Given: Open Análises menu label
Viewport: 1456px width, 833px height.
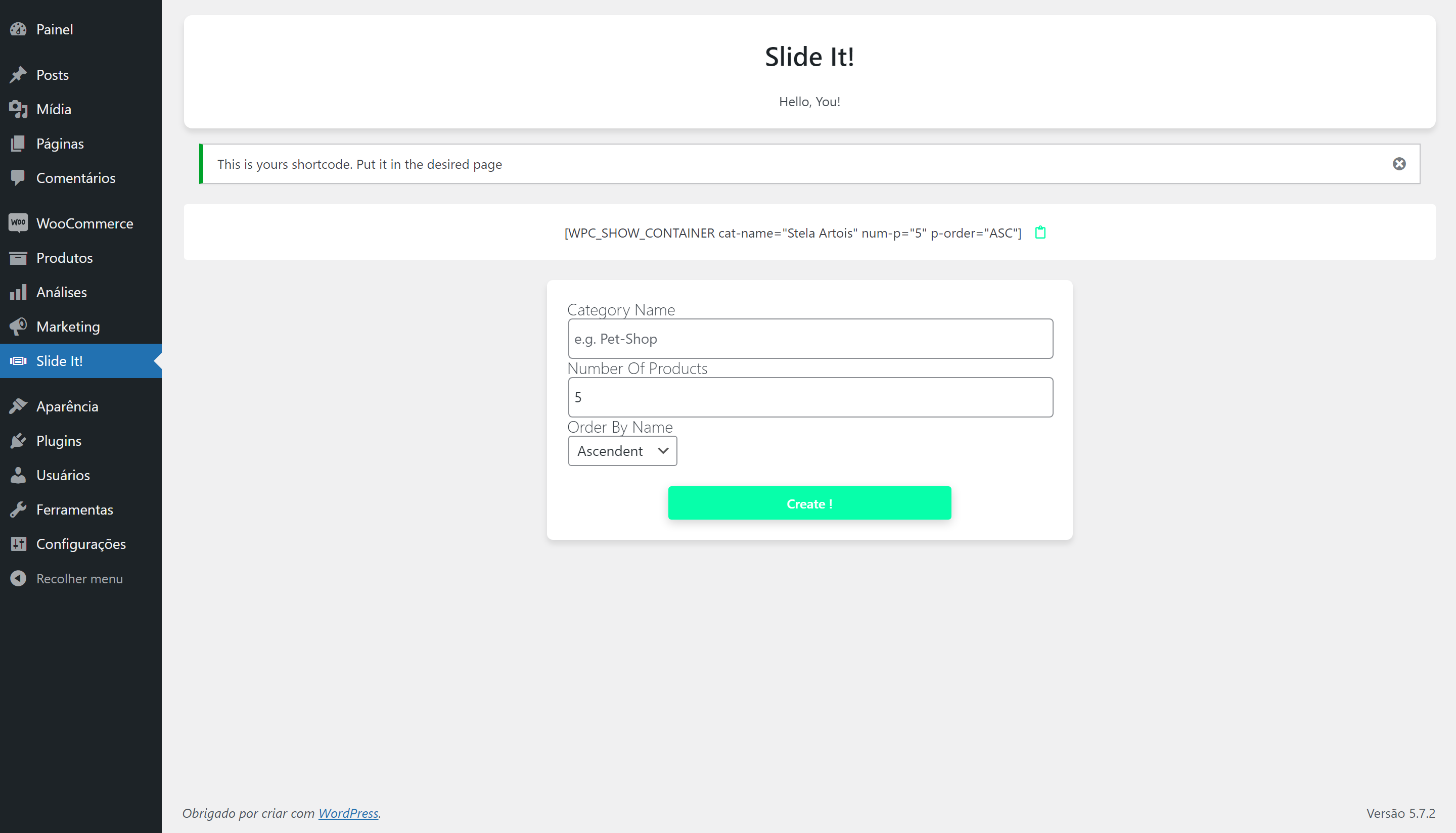Looking at the screenshot, I should click(62, 292).
